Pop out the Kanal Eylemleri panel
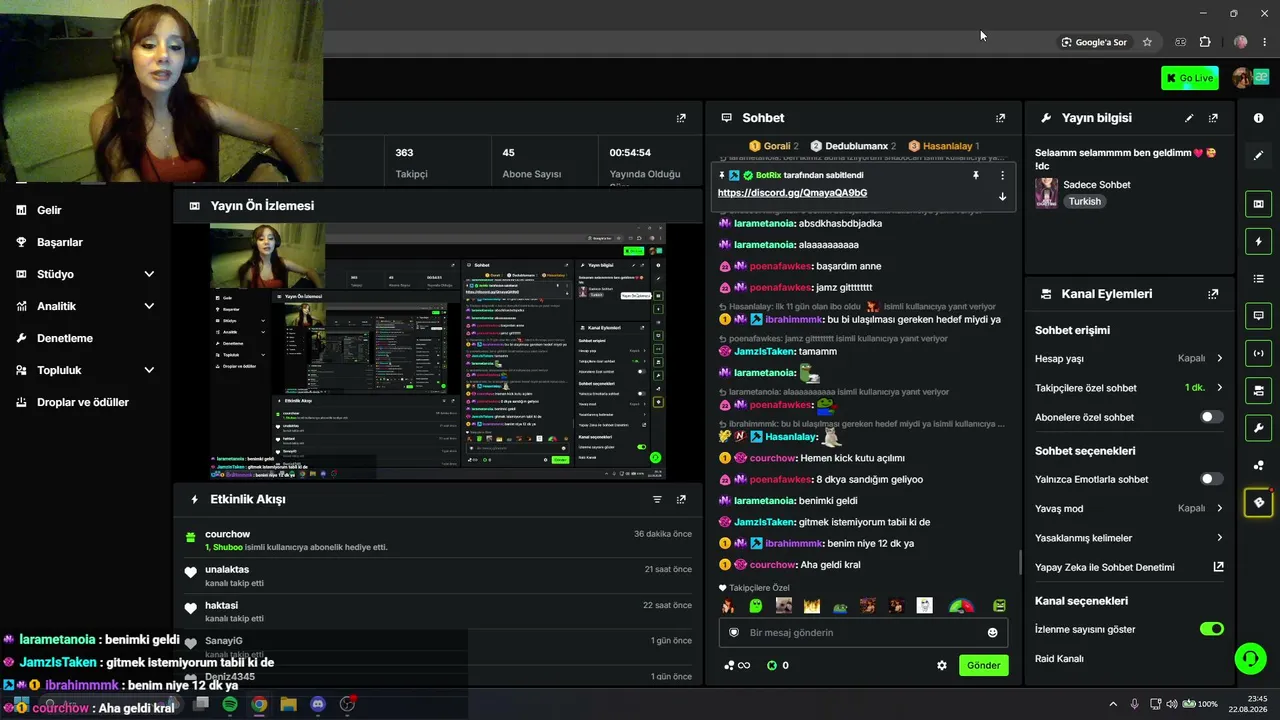 (1213, 294)
